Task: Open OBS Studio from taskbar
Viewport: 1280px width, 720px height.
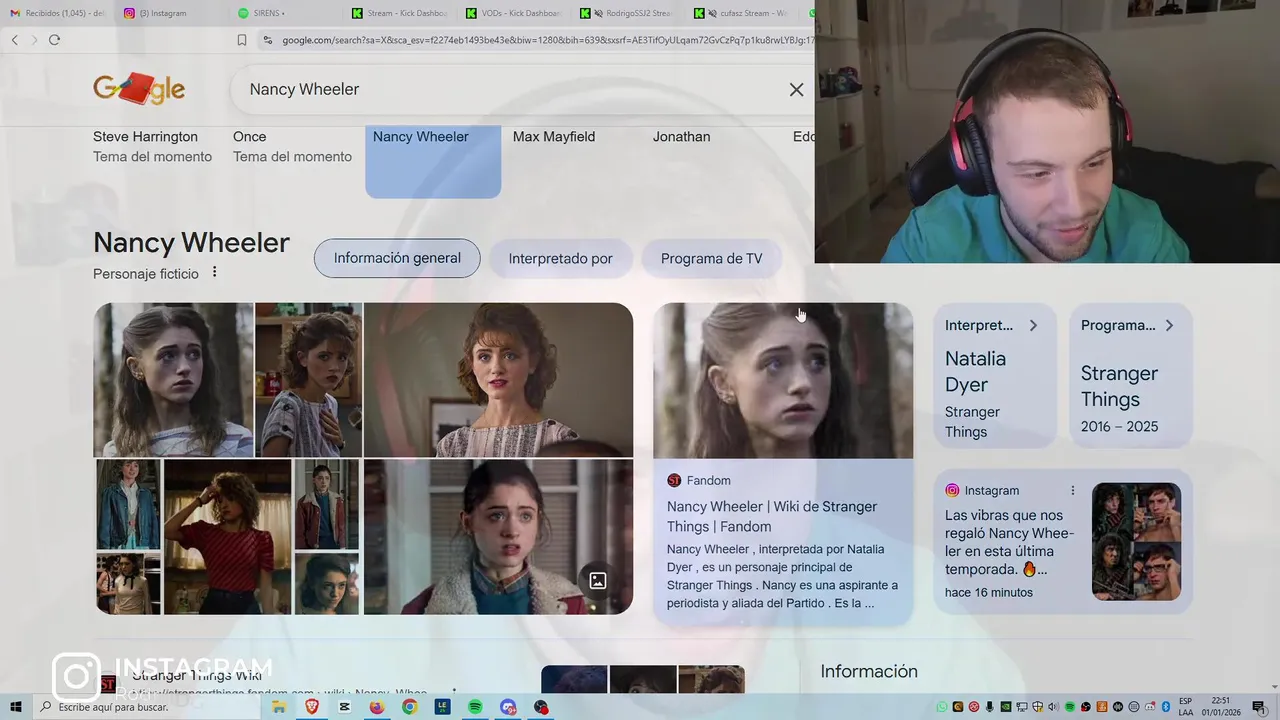Action: click(541, 707)
